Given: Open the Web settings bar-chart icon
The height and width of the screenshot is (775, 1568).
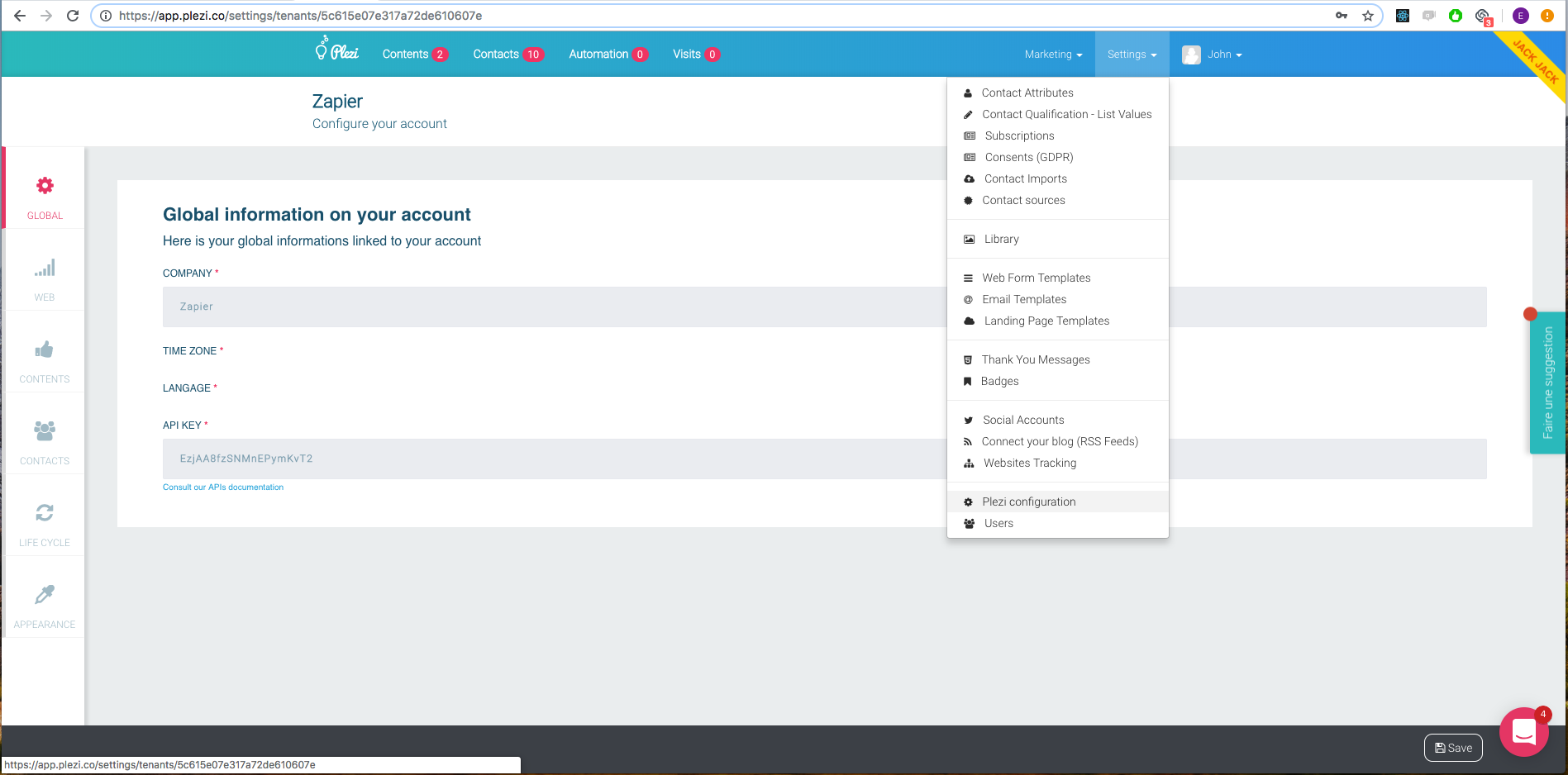Looking at the screenshot, I should 45,268.
